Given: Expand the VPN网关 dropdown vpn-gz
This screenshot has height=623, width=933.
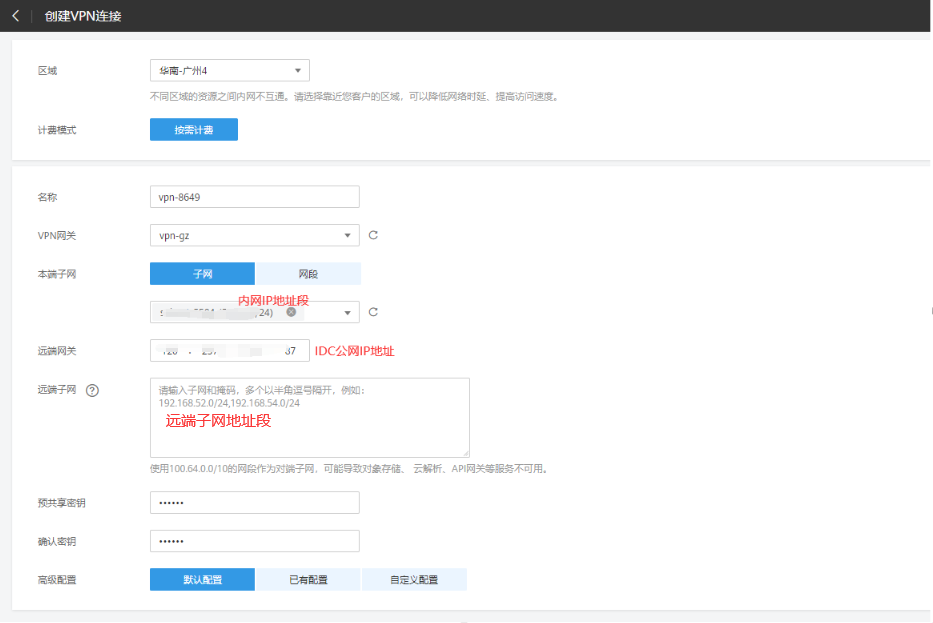Looking at the screenshot, I should [x=347, y=235].
